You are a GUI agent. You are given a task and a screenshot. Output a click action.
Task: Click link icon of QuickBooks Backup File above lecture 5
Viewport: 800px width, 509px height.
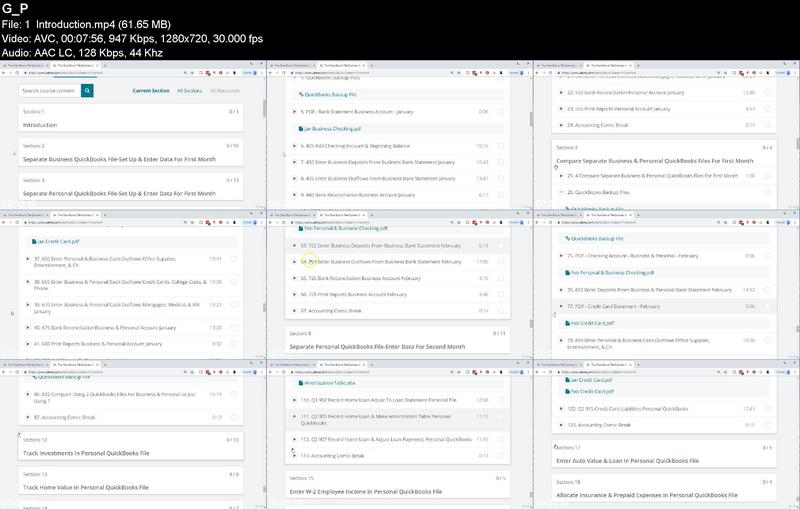pyautogui.click(x=301, y=95)
